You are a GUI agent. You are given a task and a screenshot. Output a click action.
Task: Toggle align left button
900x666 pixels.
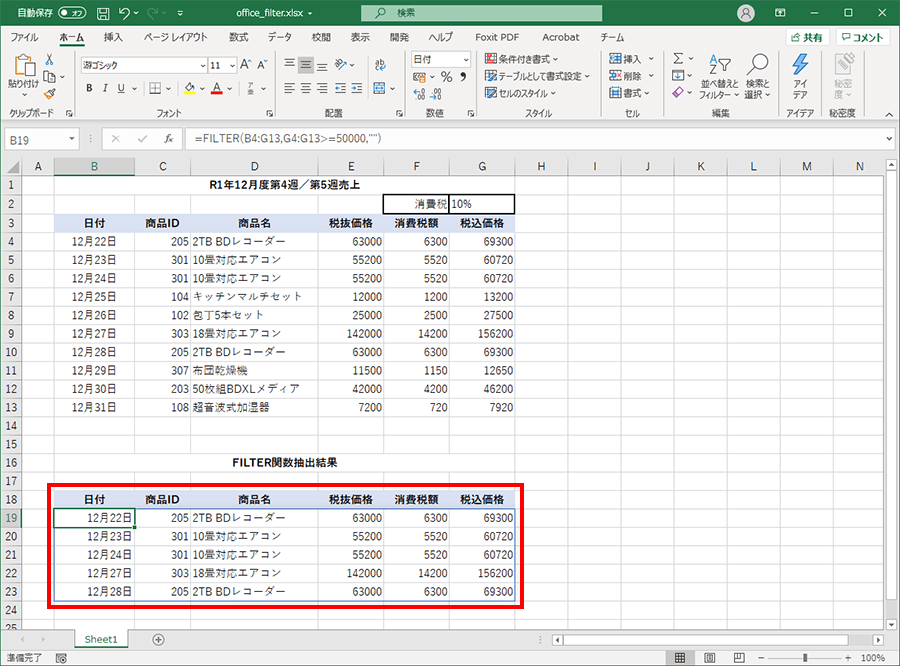[x=289, y=88]
